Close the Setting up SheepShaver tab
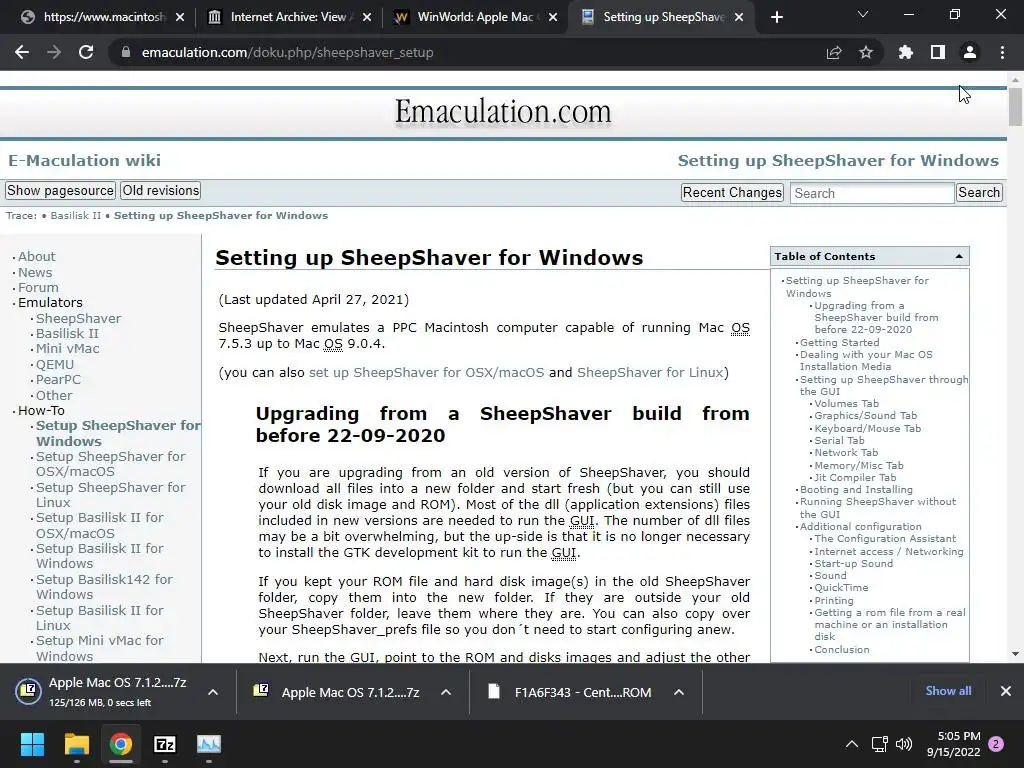 point(739,17)
